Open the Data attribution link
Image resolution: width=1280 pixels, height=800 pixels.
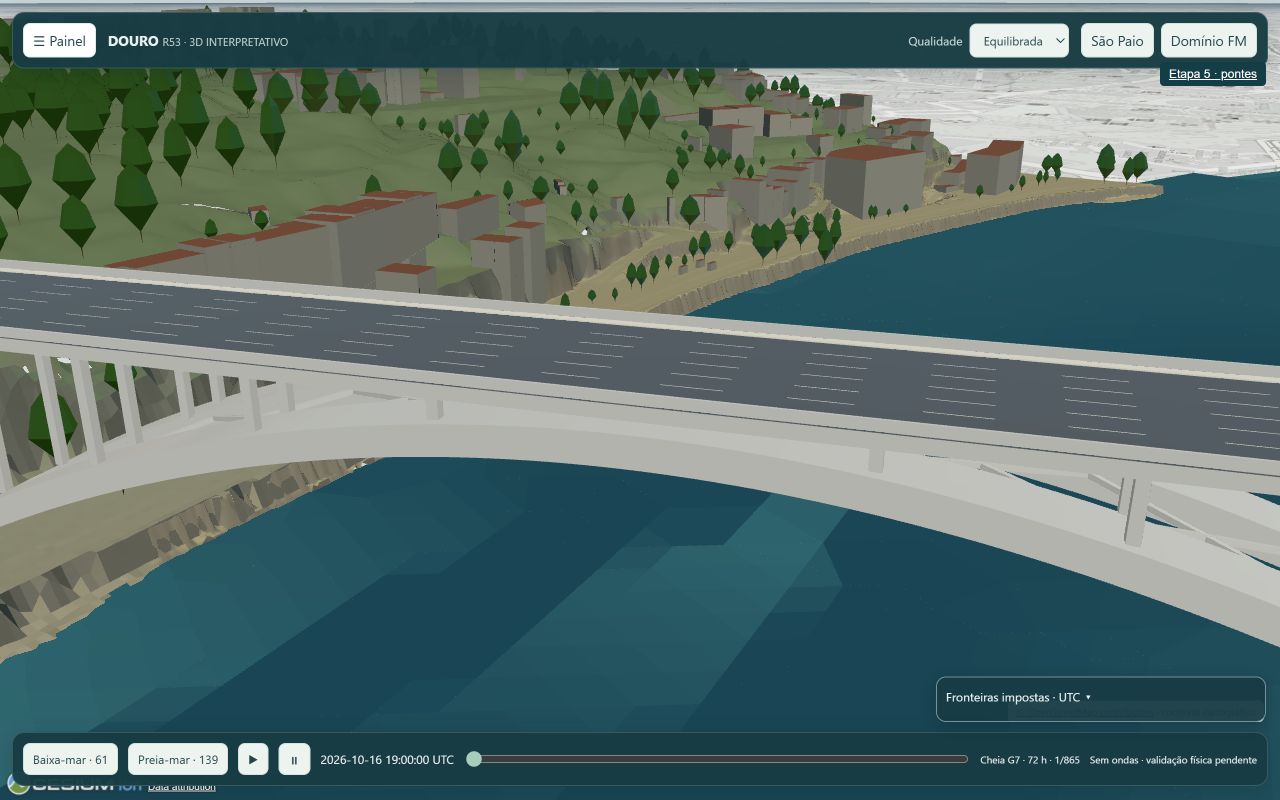tap(181, 787)
